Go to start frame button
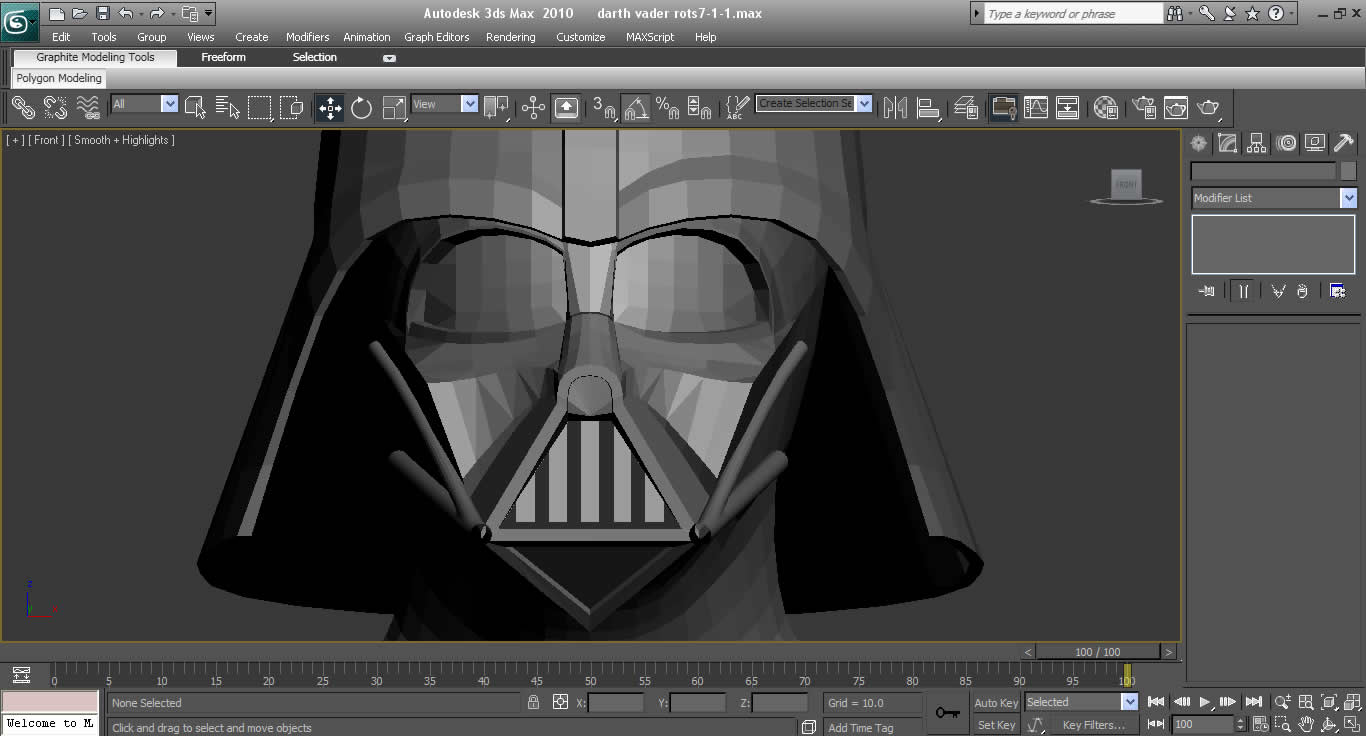The image size is (1366, 736). pos(1156,702)
